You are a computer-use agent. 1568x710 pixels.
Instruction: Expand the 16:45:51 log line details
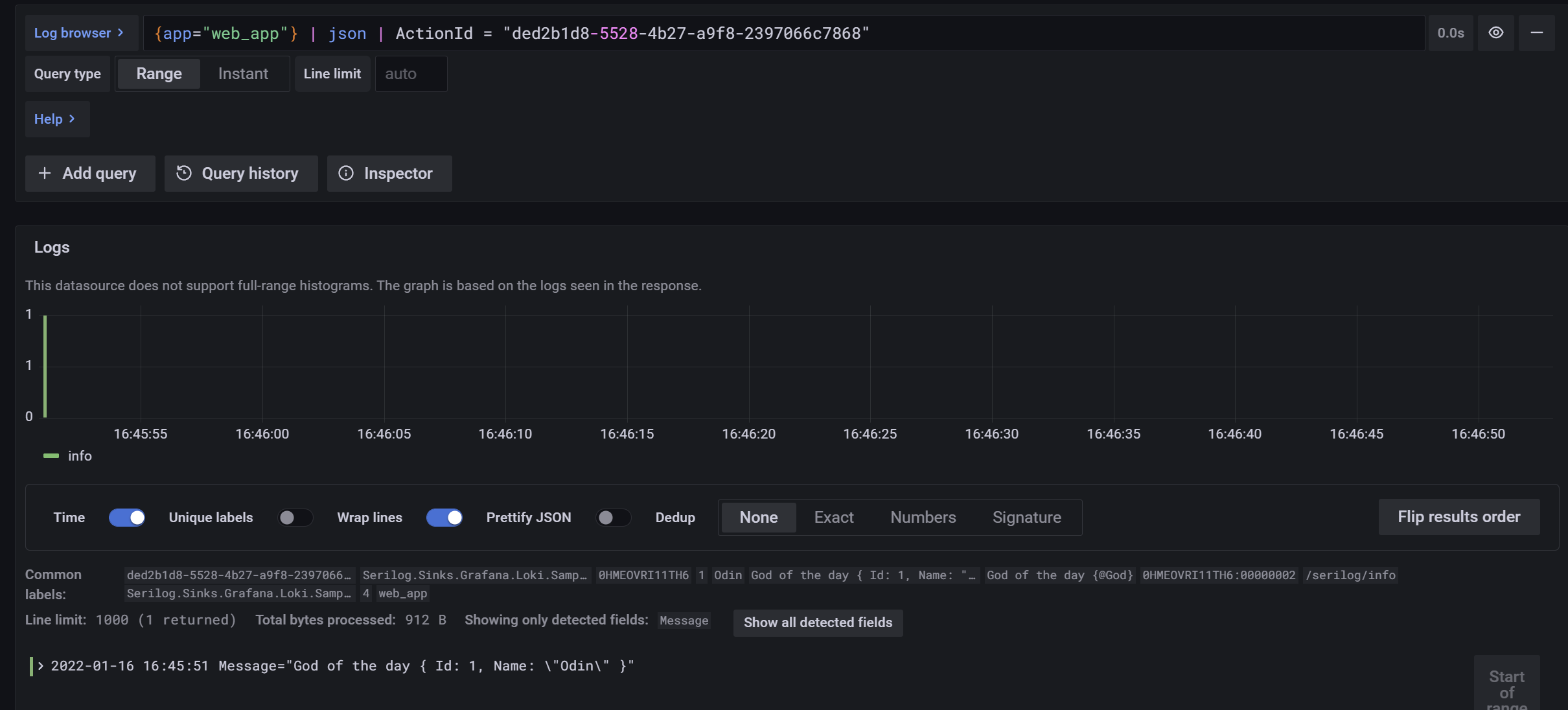[41, 666]
